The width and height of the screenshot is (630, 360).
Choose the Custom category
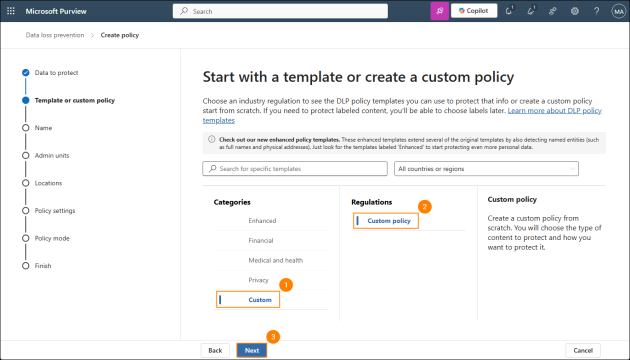(248, 300)
